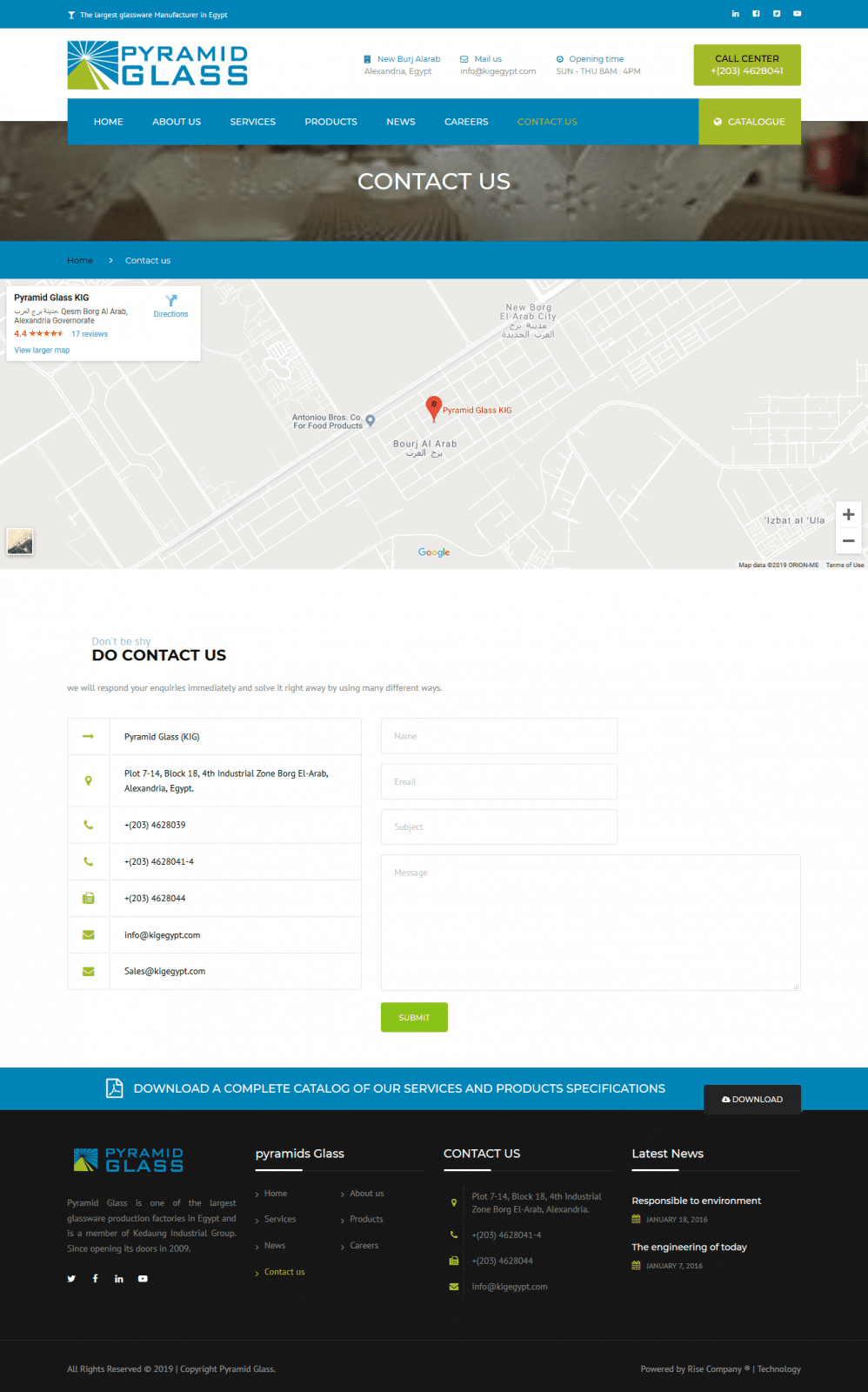This screenshot has height=1392, width=868.
Task: Click the Pyramid Glass header logo
Action: click(157, 65)
